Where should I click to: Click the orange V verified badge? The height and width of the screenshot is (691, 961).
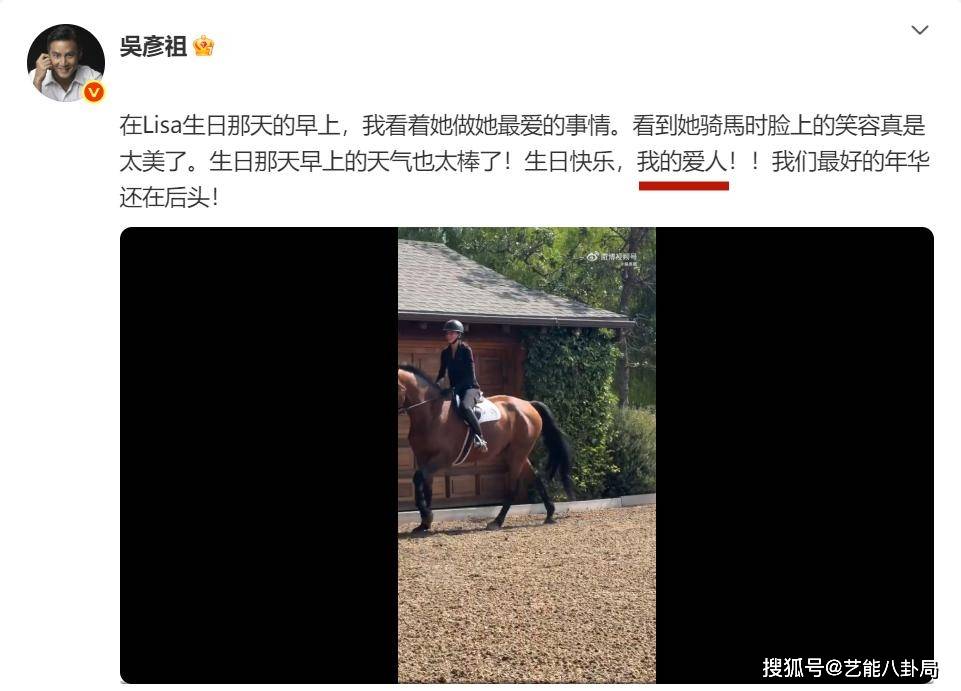pos(94,92)
